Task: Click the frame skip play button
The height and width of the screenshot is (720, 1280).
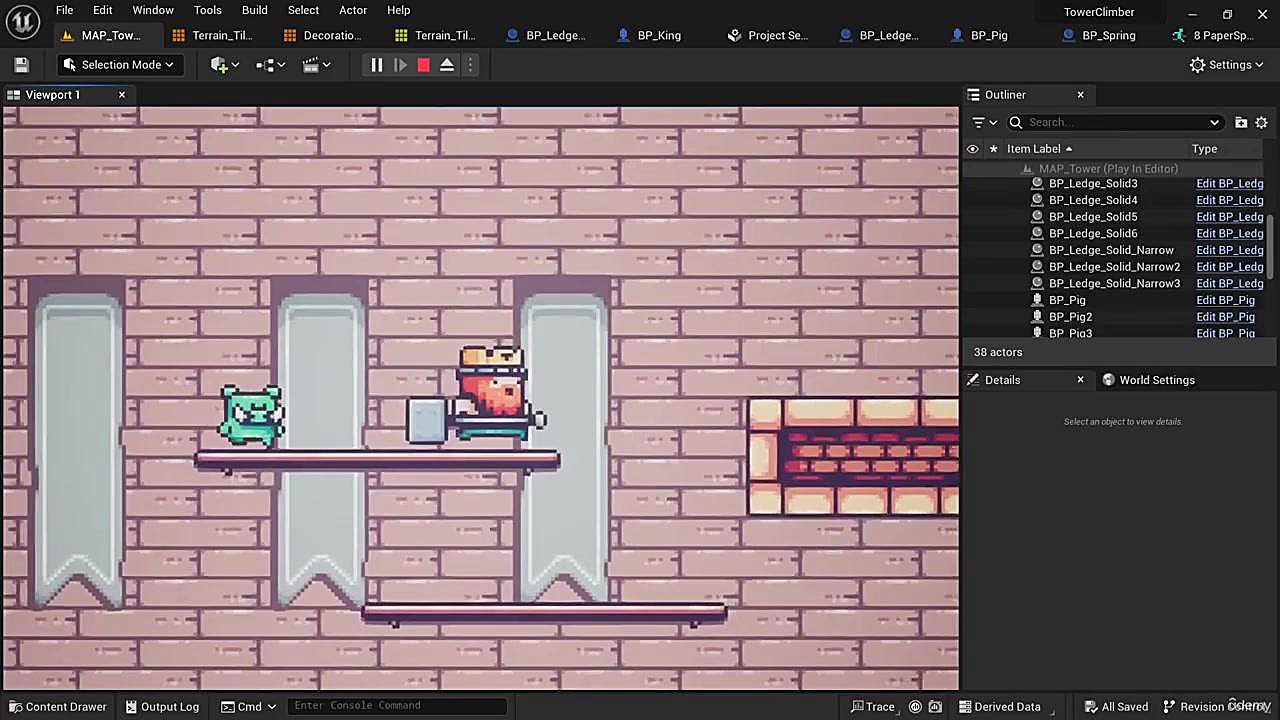Action: [400, 65]
